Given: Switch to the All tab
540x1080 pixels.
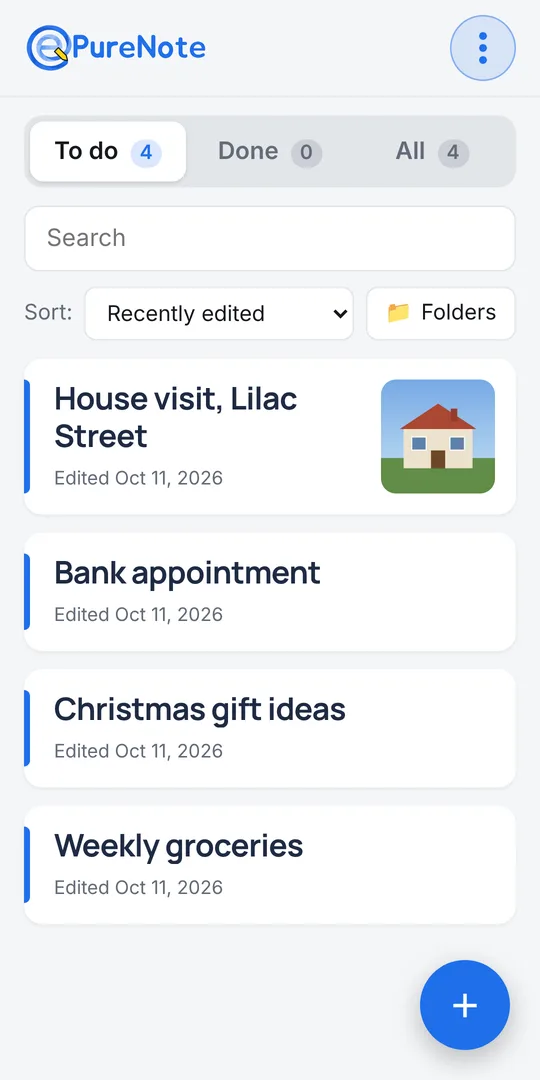Looking at the screenshot, I should click(432, 152).
